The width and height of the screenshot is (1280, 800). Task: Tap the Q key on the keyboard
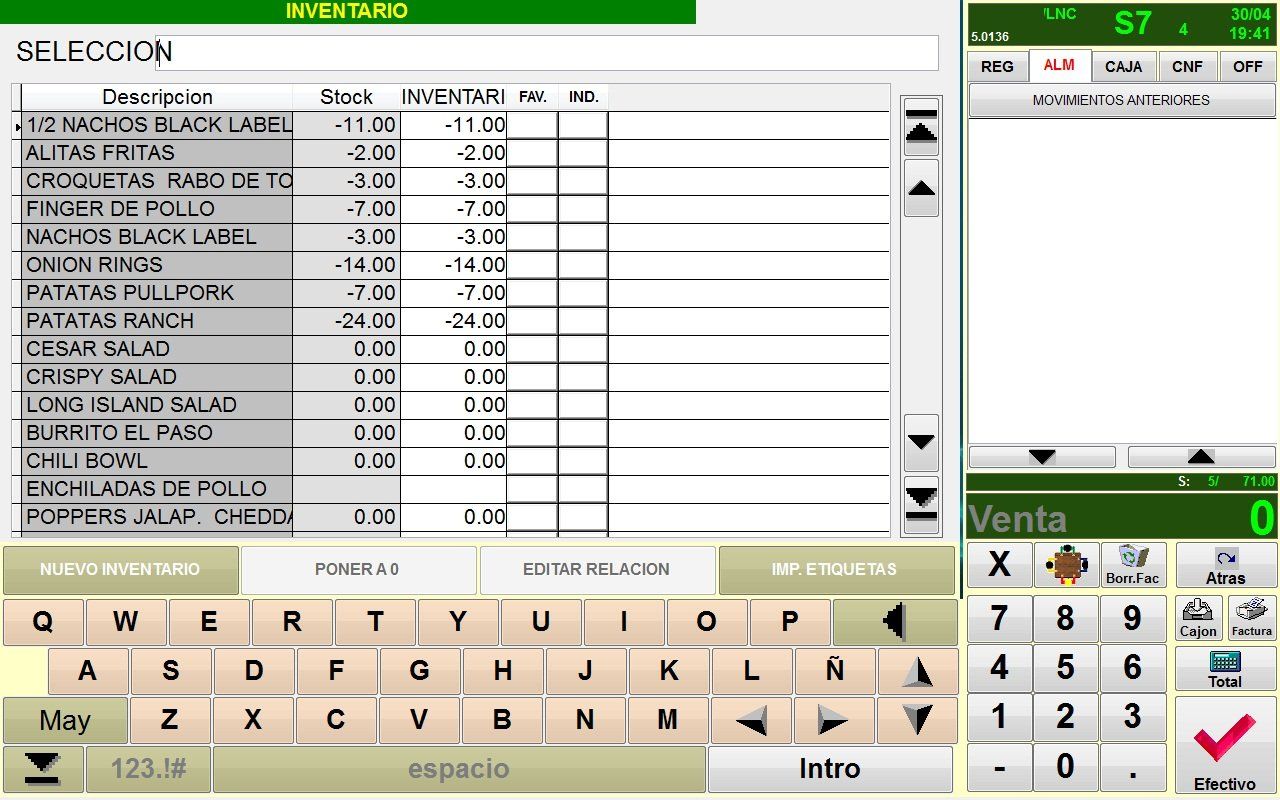point(43,622)
